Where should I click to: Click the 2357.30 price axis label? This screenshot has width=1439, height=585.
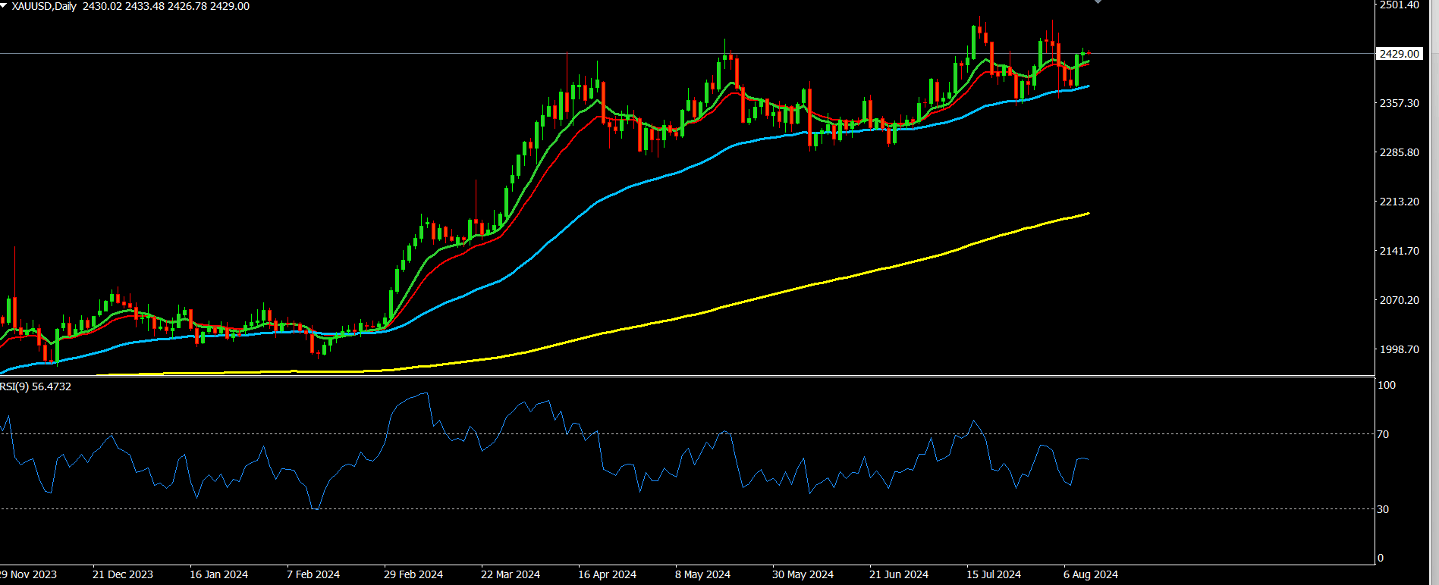pos(1399,103)
